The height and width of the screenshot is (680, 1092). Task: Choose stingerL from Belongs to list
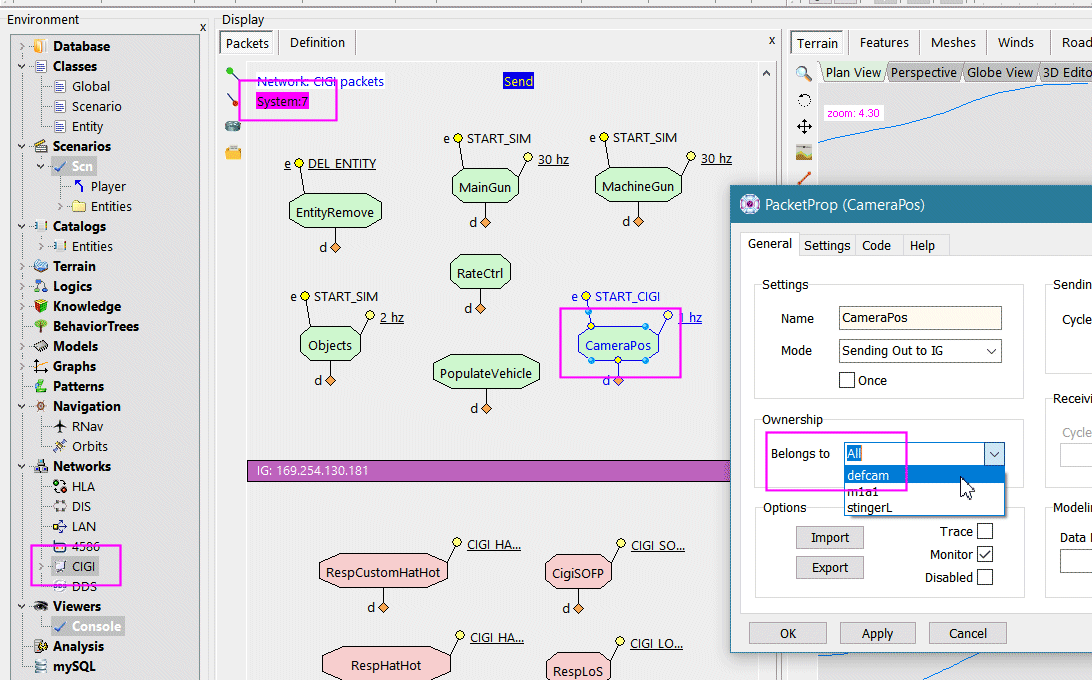pos(869,507)
